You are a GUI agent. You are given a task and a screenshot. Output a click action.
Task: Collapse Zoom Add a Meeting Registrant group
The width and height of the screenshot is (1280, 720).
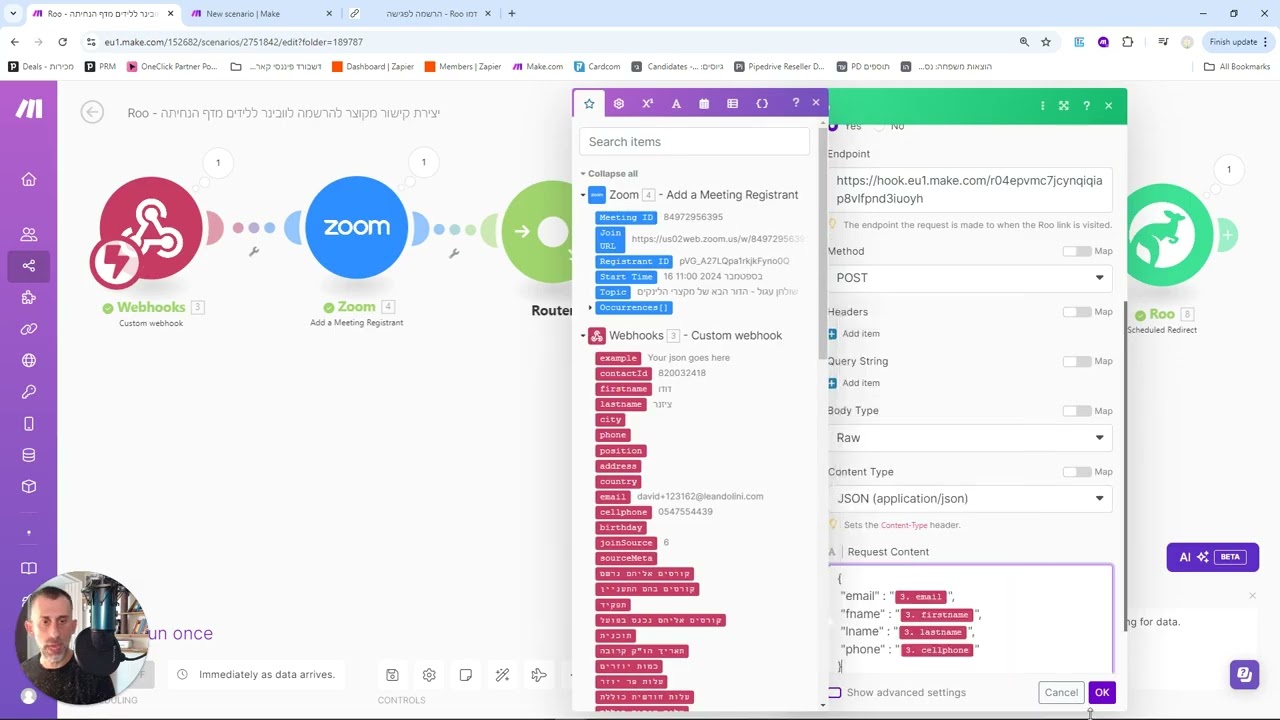tap(583, 195)
